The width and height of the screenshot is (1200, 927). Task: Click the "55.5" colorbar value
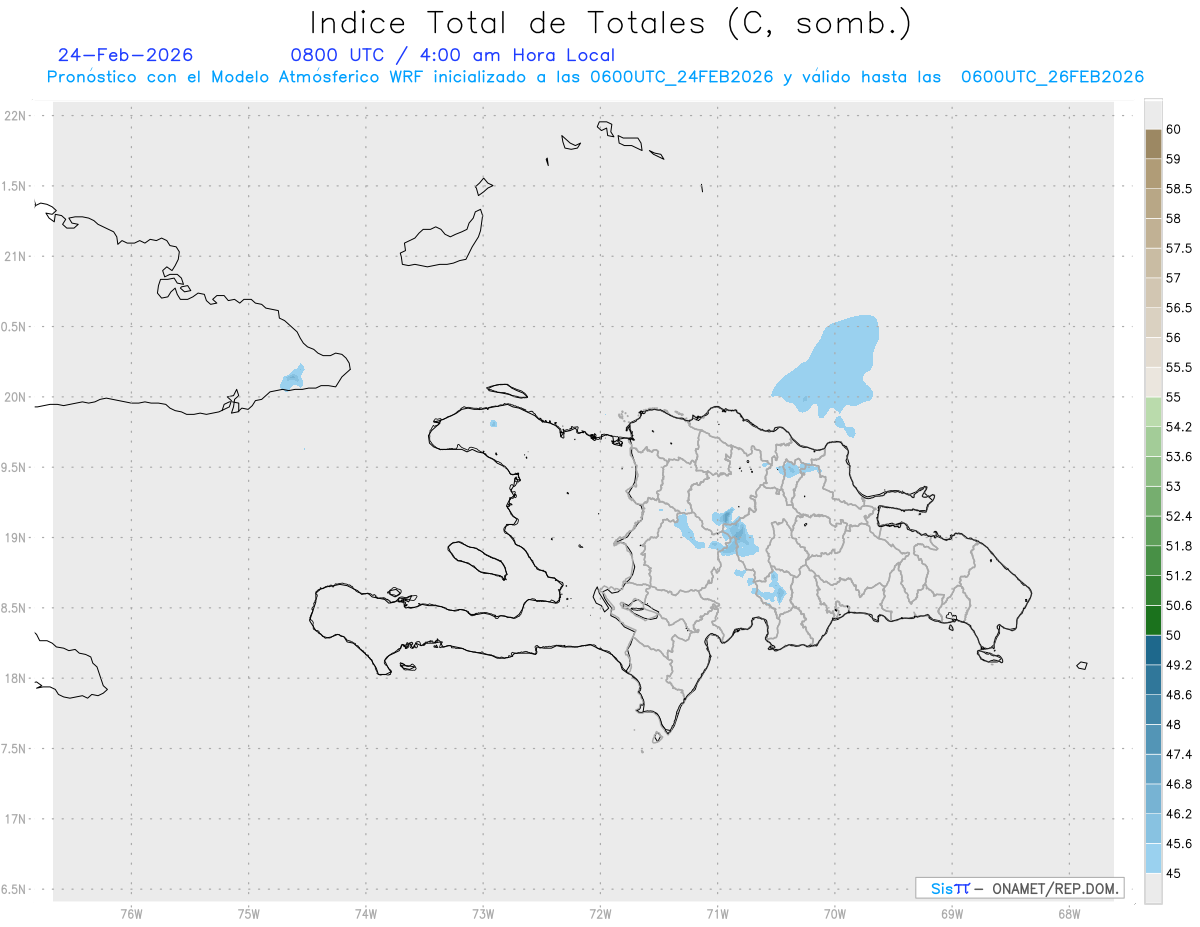(1179, 367)
